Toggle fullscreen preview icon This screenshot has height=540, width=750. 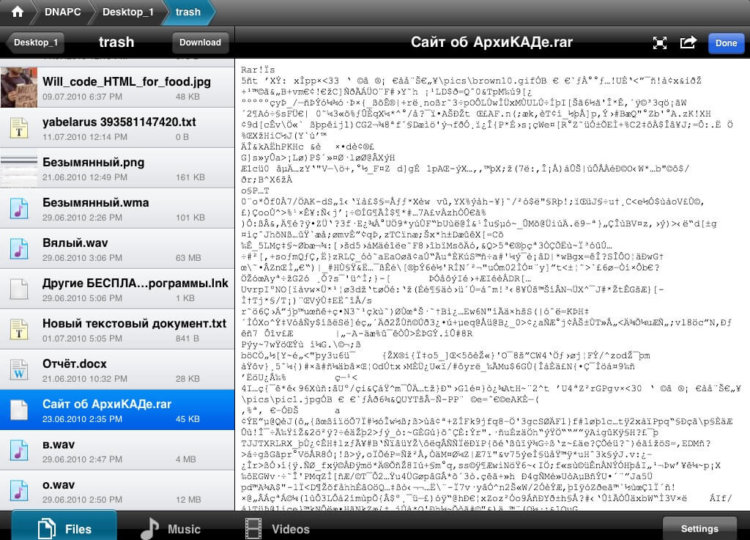[x=660, y=43]
